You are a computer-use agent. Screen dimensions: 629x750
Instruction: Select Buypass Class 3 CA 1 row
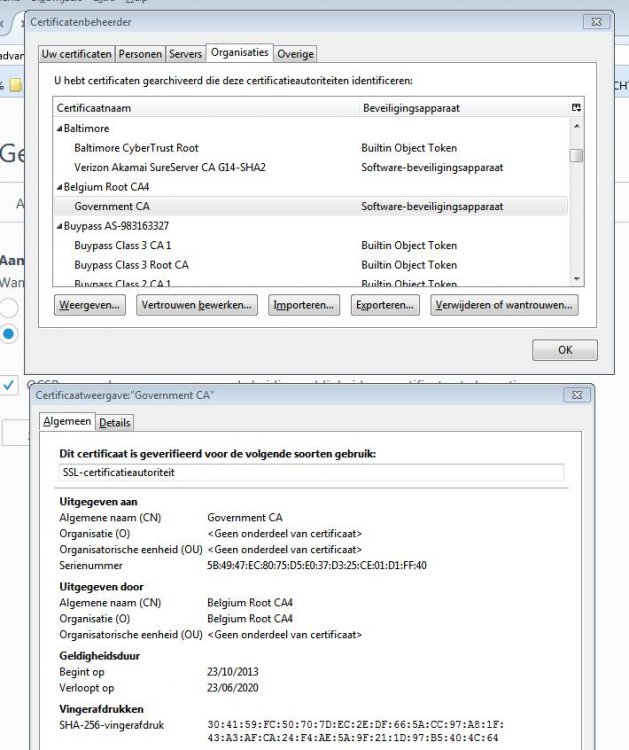click(x=310, y=246)
